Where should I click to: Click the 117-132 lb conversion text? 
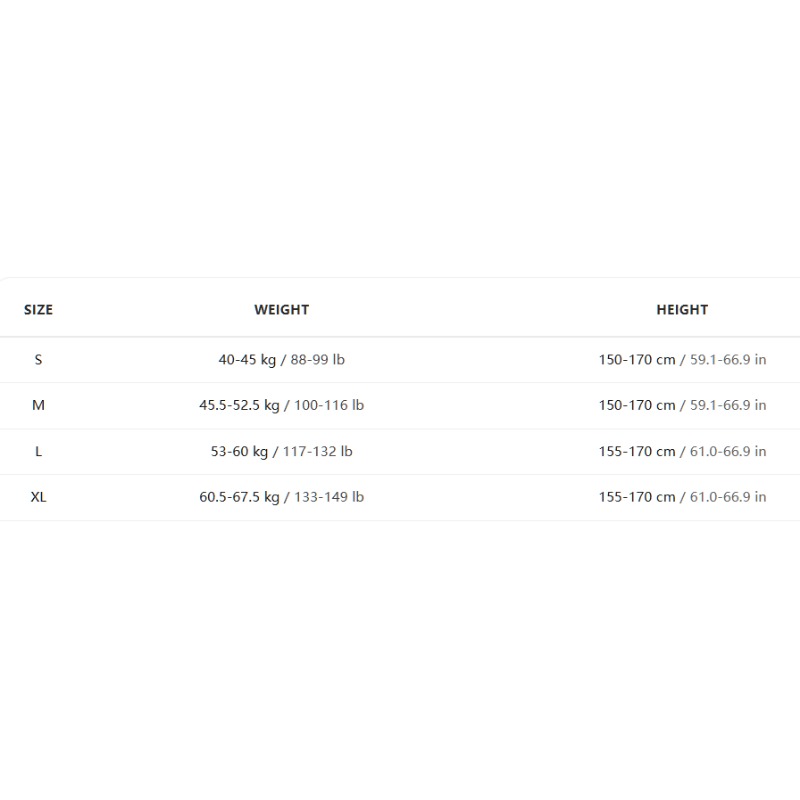tap(317, 452)
